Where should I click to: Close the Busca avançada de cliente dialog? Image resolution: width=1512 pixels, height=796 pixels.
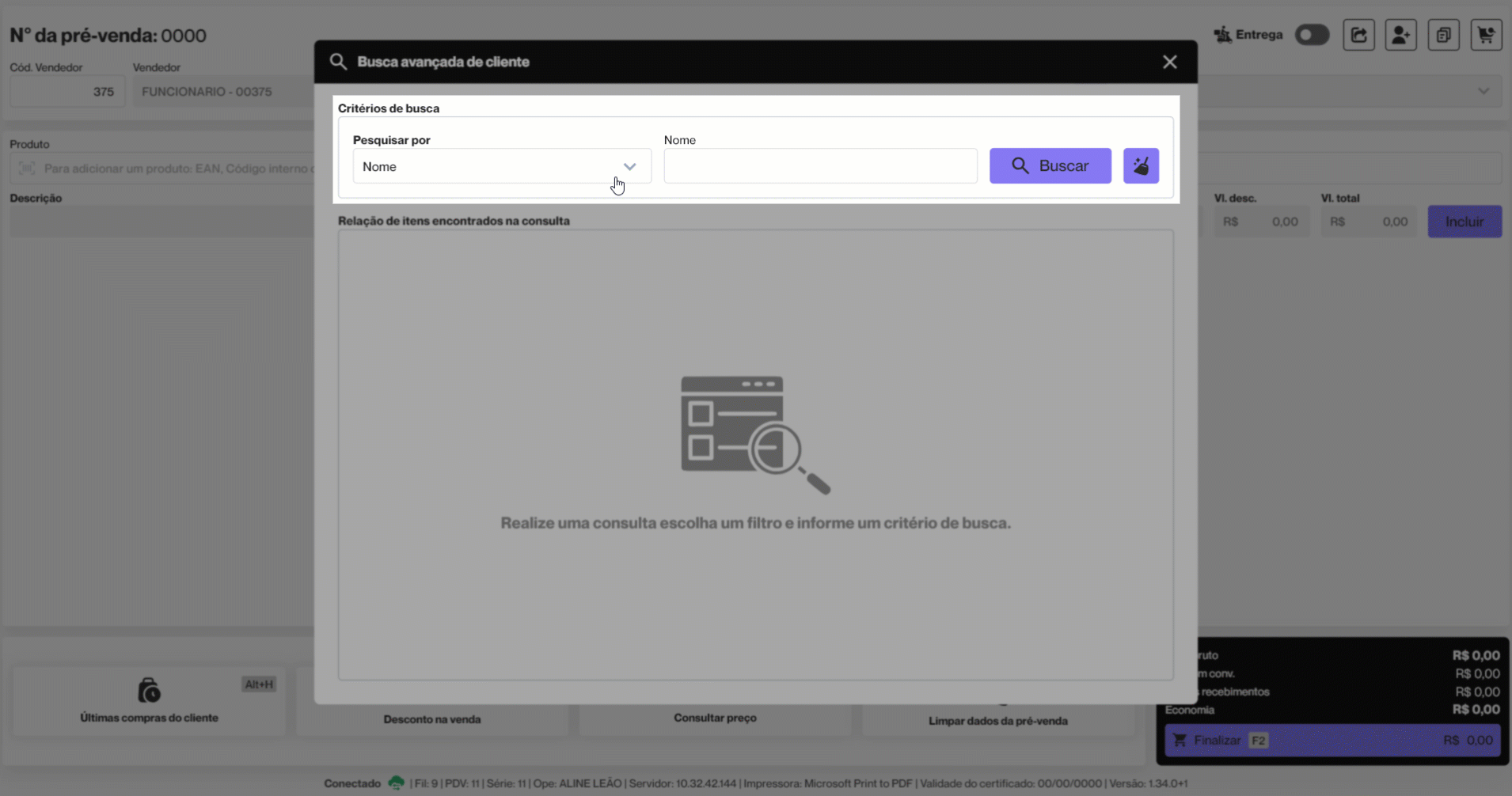(1169, 62)
